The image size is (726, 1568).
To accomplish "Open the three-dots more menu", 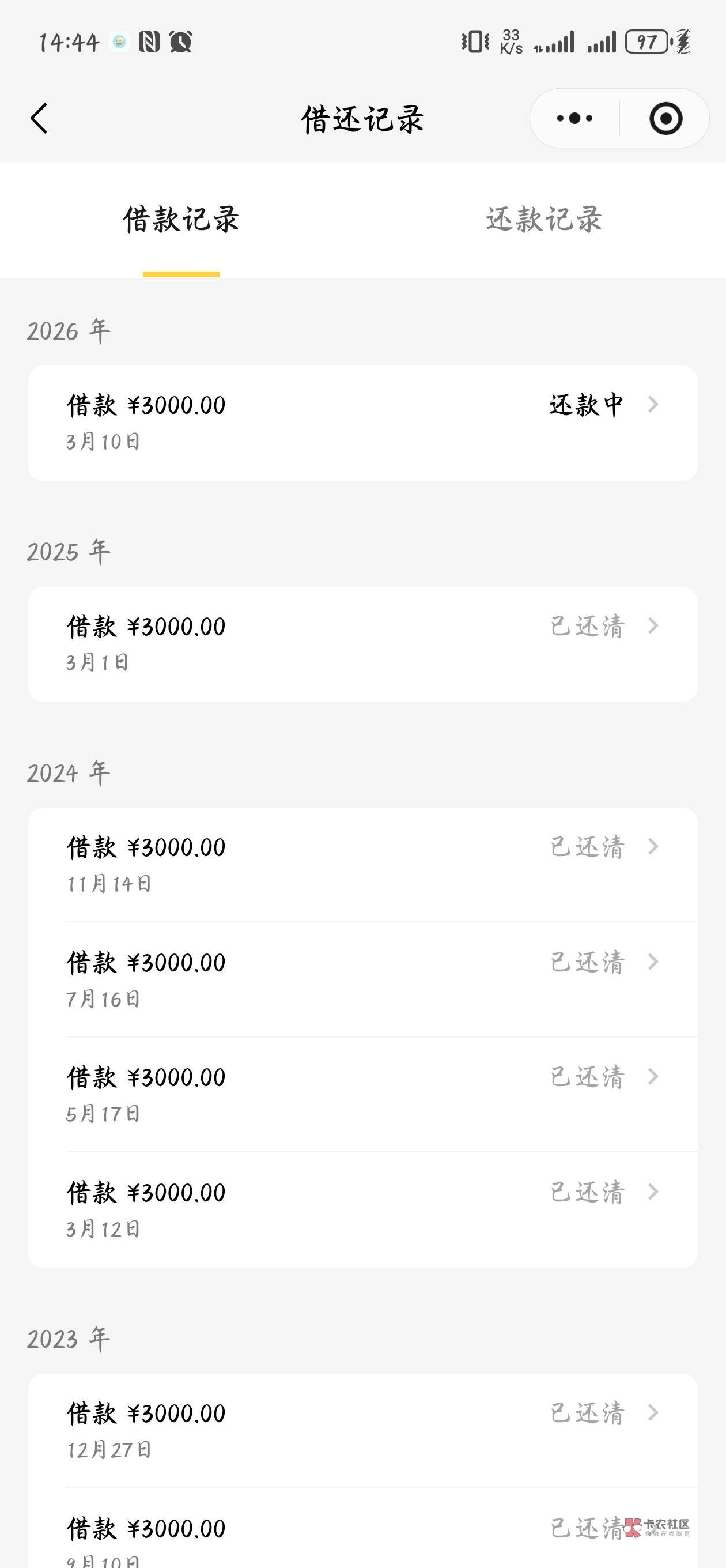I will click(574, 118).
